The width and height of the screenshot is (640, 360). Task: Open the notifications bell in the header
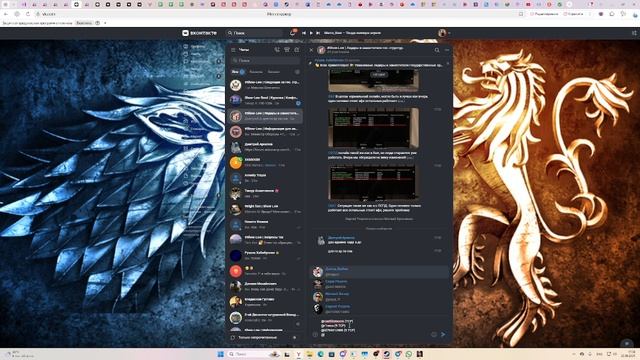pos(292,33)
